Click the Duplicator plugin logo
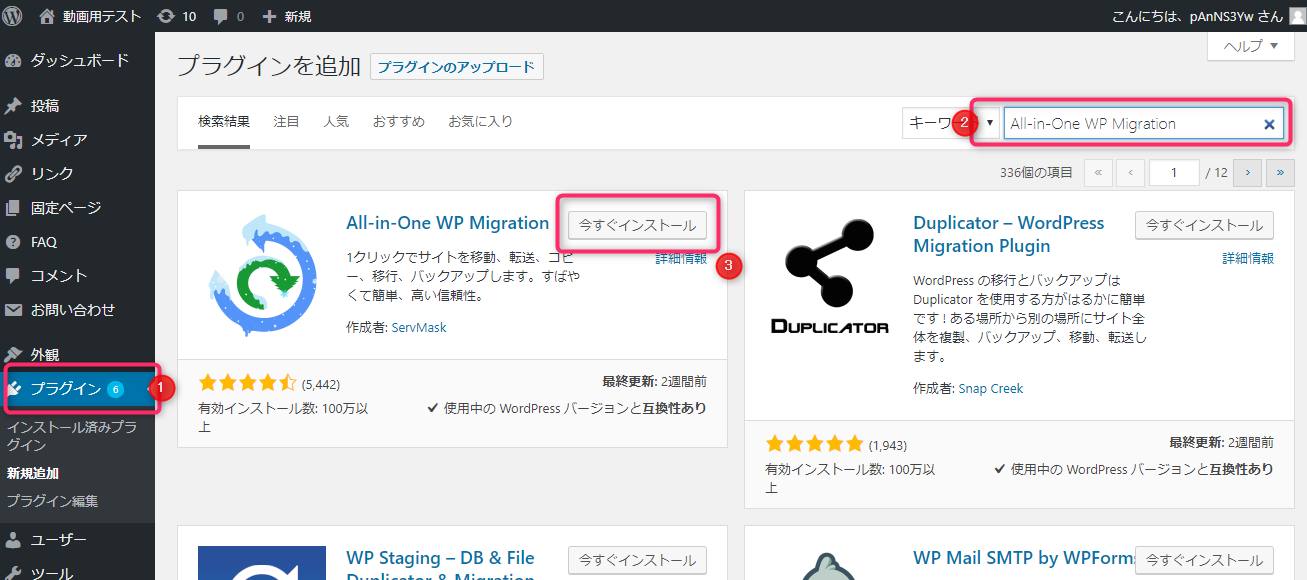This screenshot has height=580, width=1307. 829,275
